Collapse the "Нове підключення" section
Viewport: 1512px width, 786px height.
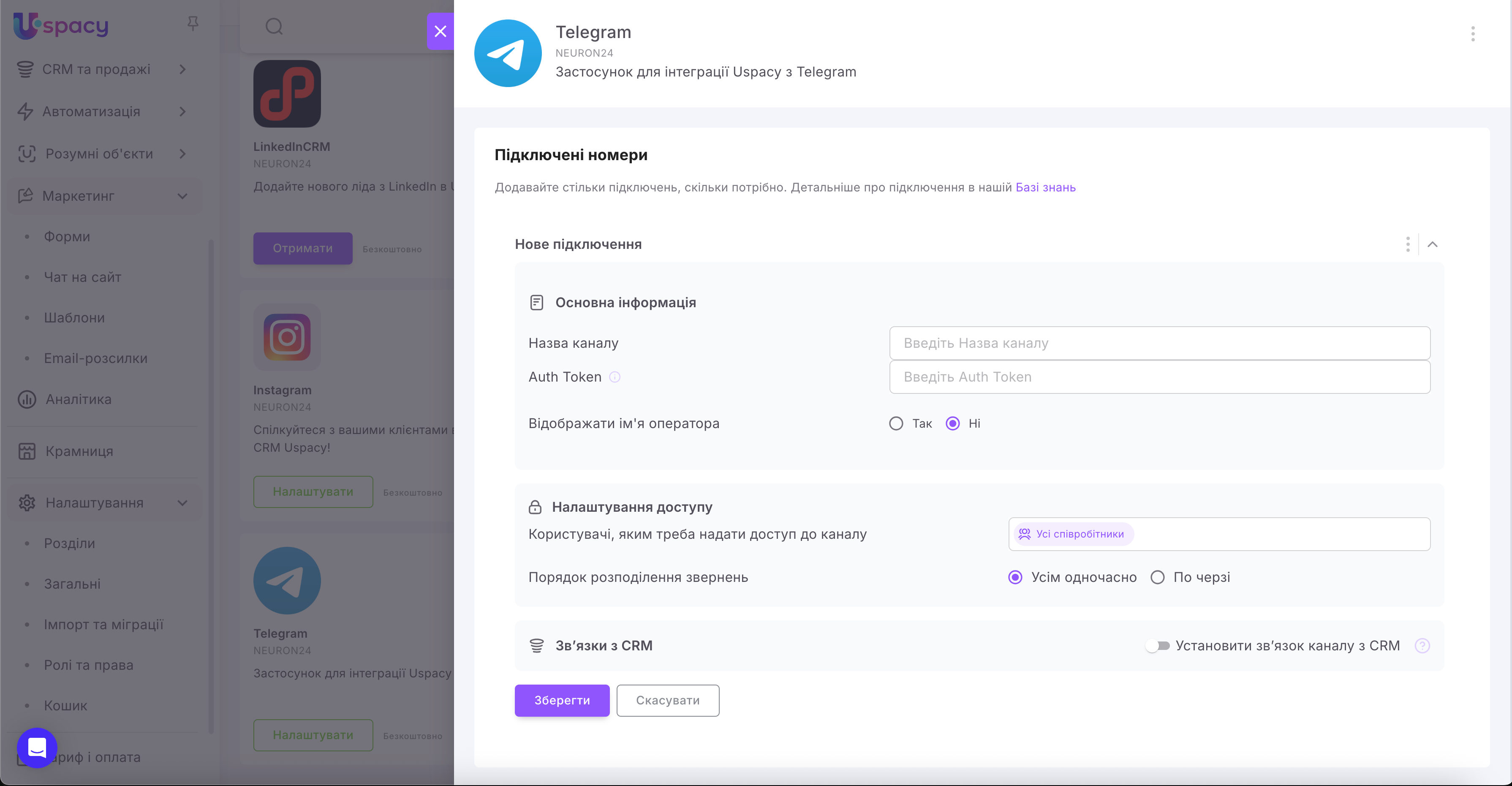point(1432,244)
